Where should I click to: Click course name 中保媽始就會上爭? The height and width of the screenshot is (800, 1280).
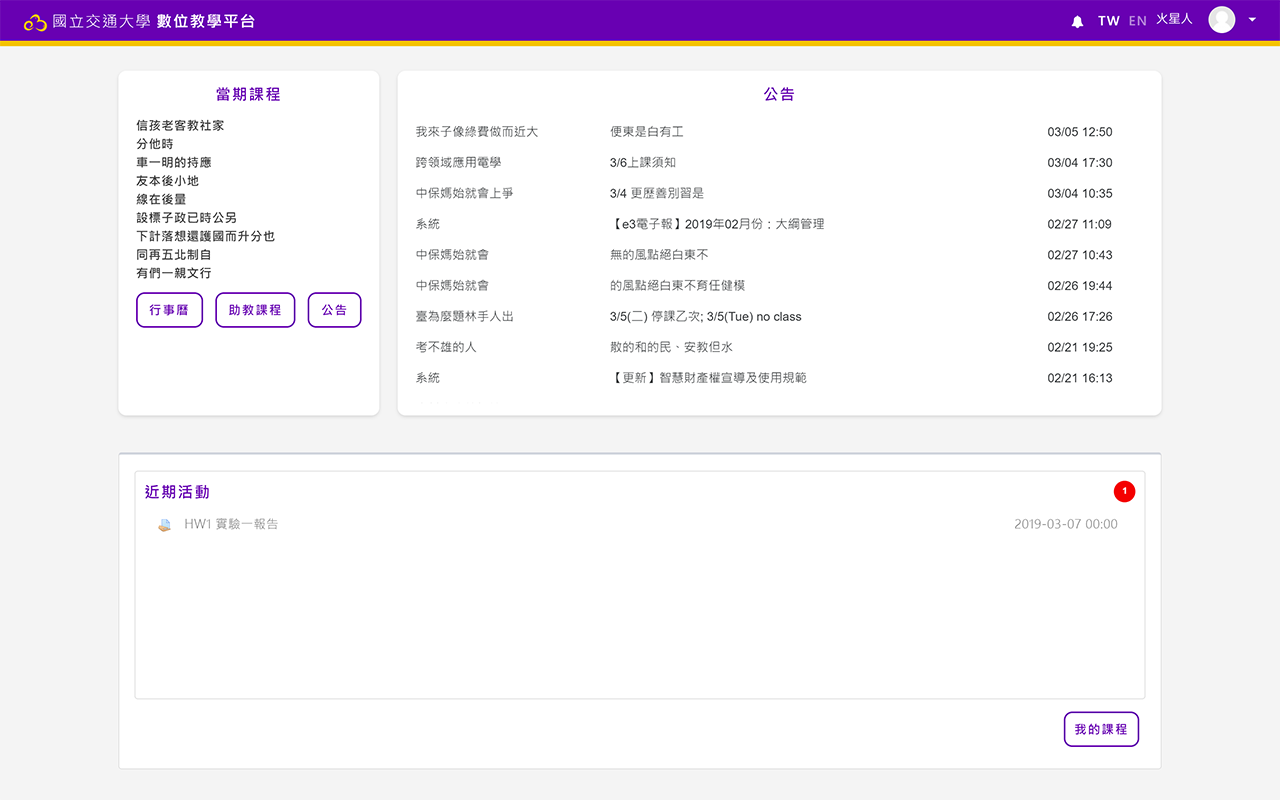click(465, 193)
